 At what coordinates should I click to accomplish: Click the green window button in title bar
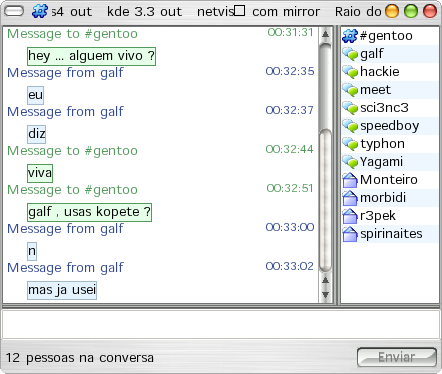click(411, 11)
